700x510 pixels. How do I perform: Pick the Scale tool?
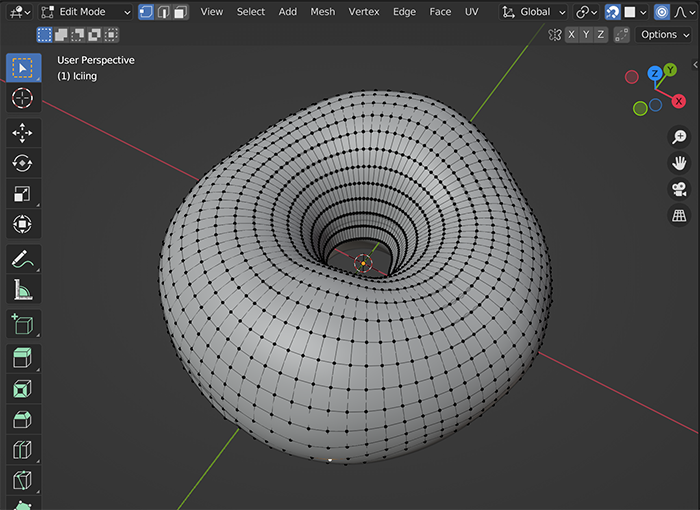coord(23,194)
